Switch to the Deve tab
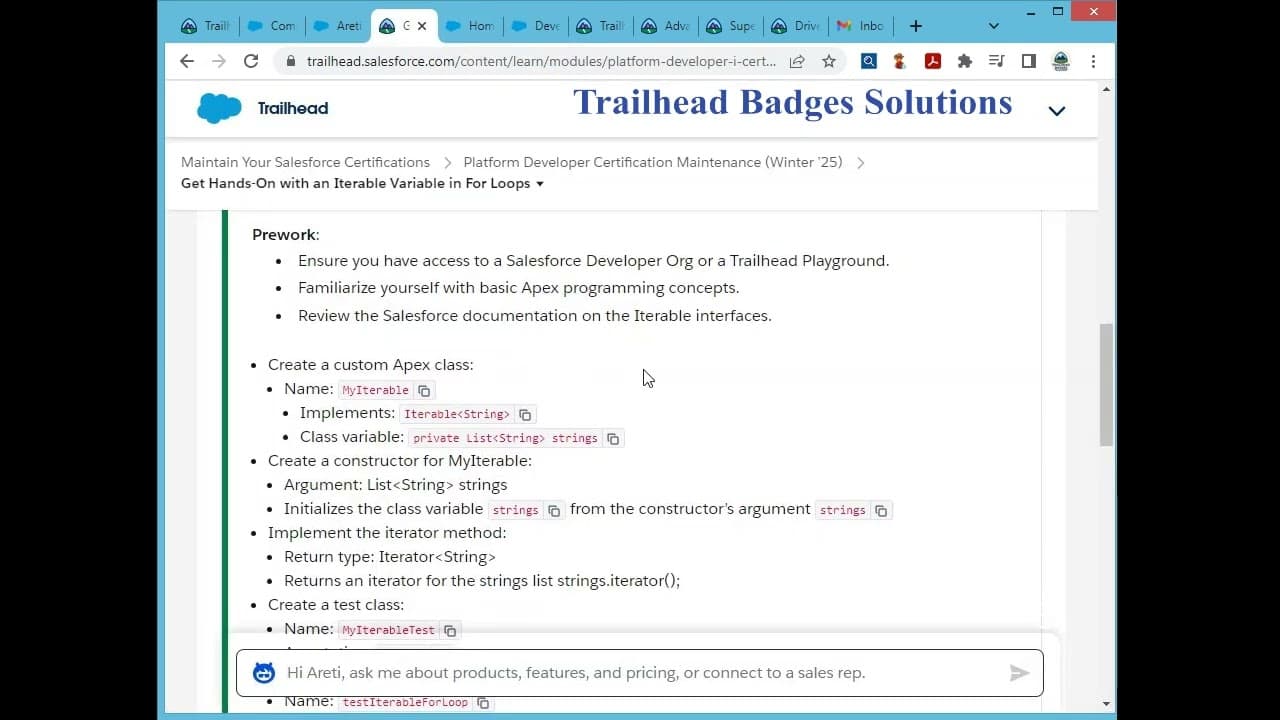Image resolution: width=1280 pixels, height=720 pixels. (x=535, y=26)
